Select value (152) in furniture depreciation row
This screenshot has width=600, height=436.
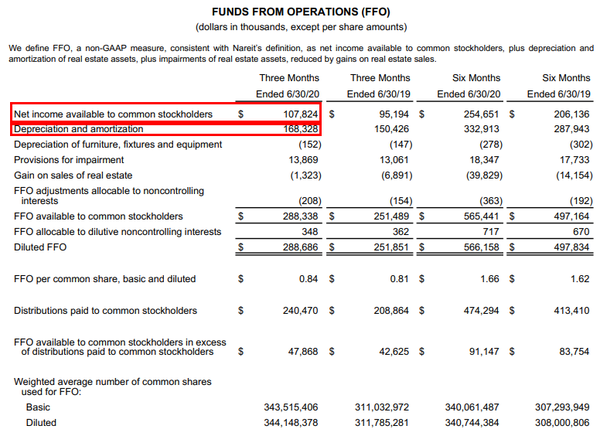(310, 144)
